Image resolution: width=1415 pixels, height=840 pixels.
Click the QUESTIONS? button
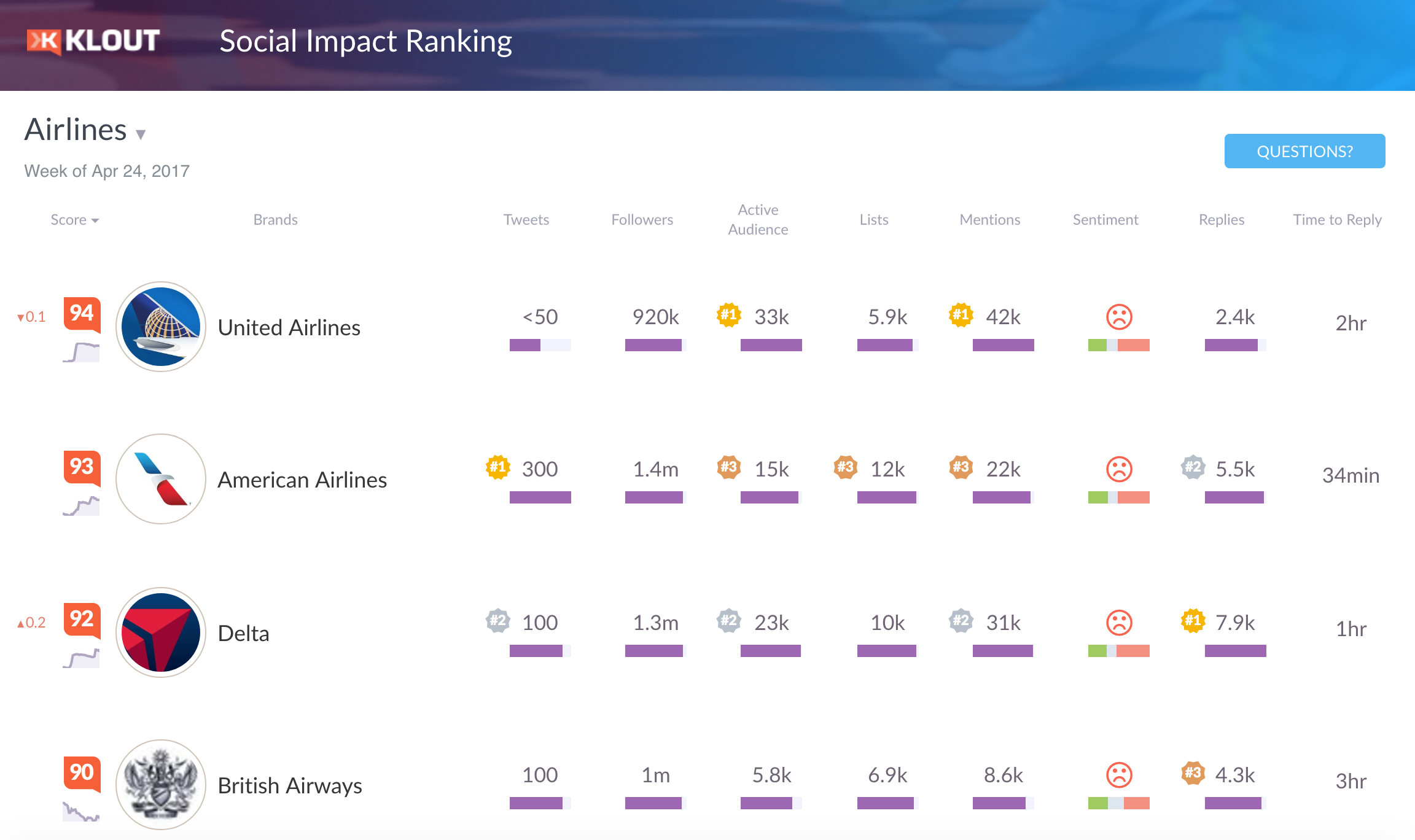coord(1304,151)
